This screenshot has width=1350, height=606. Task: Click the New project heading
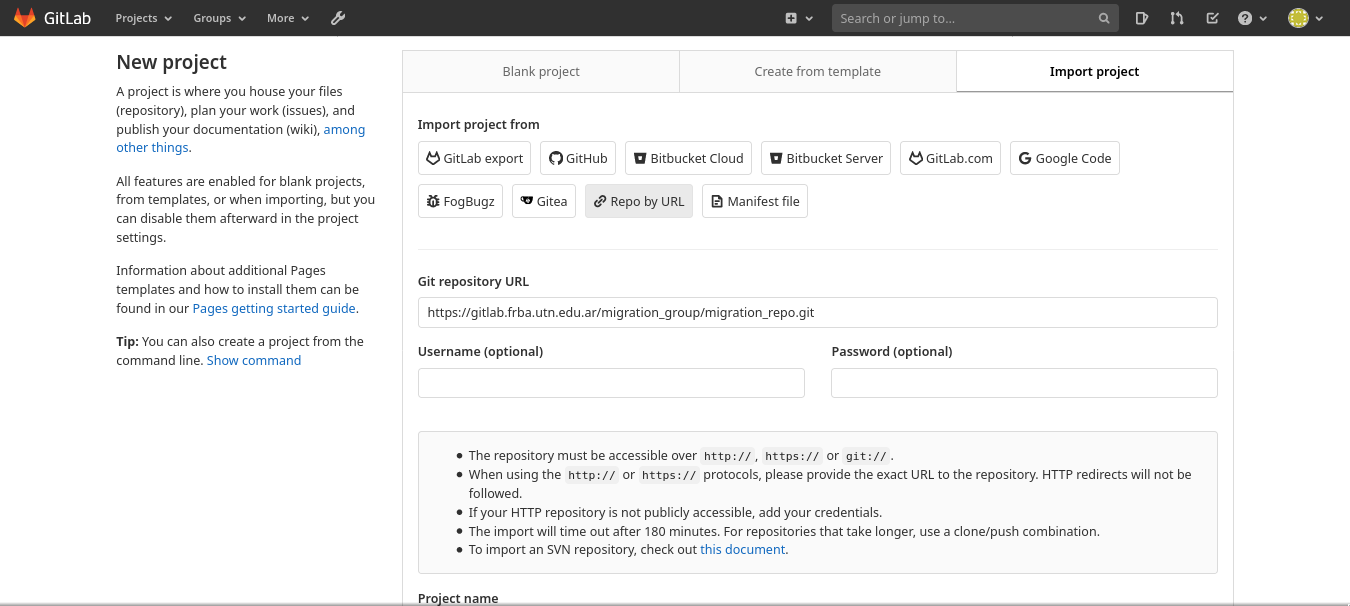[x=171, y=62]
